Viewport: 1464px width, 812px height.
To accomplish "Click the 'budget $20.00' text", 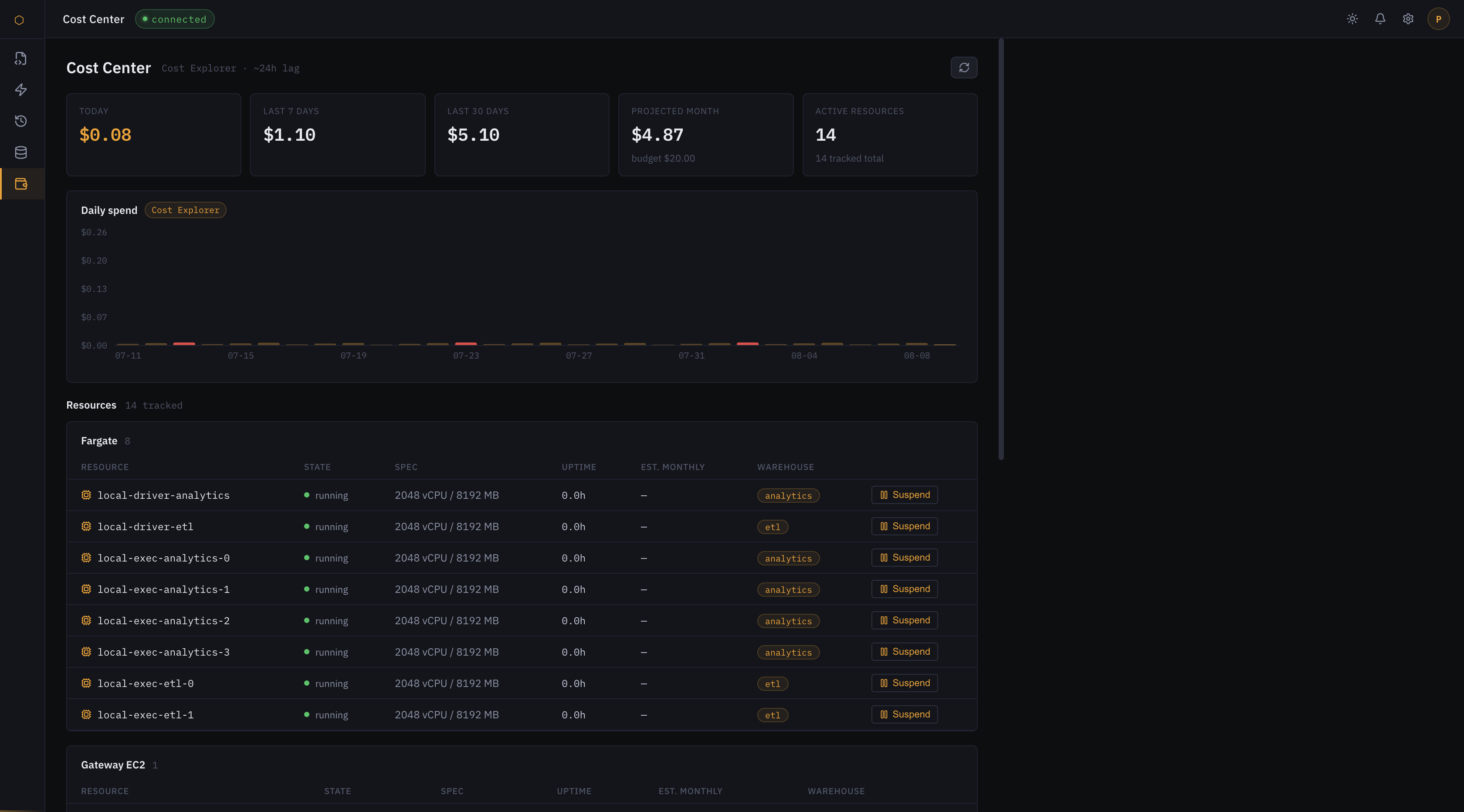I will pyautogui.click(x=663, y=159).
